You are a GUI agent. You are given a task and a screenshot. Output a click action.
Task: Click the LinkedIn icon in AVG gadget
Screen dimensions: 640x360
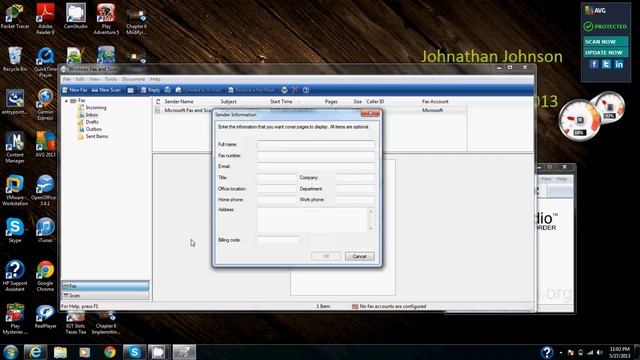[619, 64]
